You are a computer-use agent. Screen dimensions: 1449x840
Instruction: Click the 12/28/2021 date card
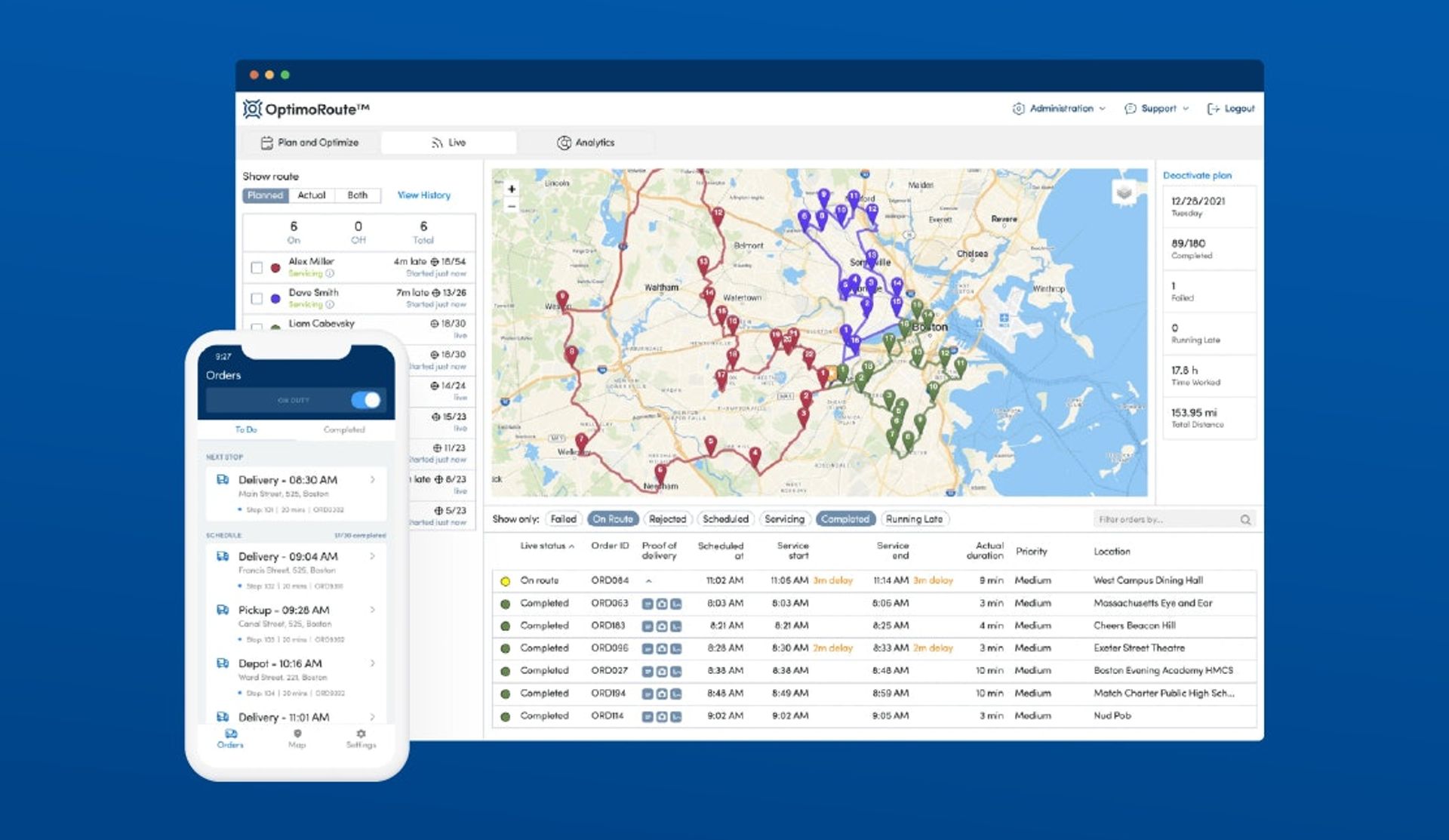tap(1209, 207)
